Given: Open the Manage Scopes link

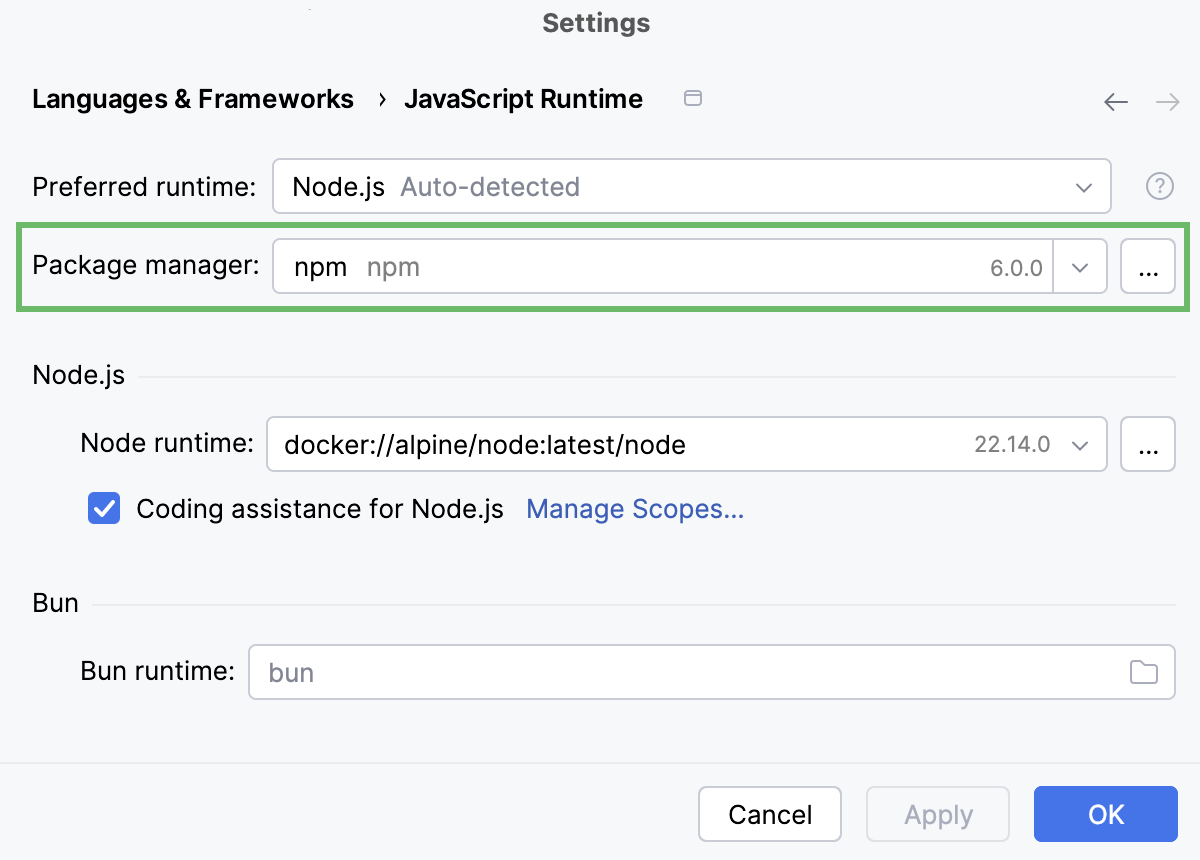Looking at the screenshot, I should click(x=634, y=509).
